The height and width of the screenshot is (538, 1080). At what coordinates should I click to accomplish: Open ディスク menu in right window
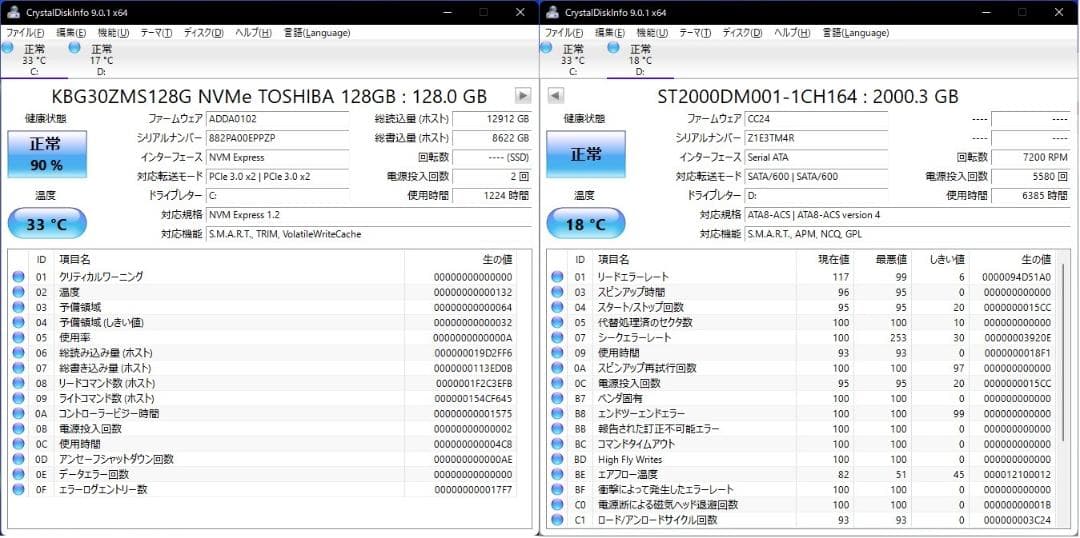(x=742, y=32)
